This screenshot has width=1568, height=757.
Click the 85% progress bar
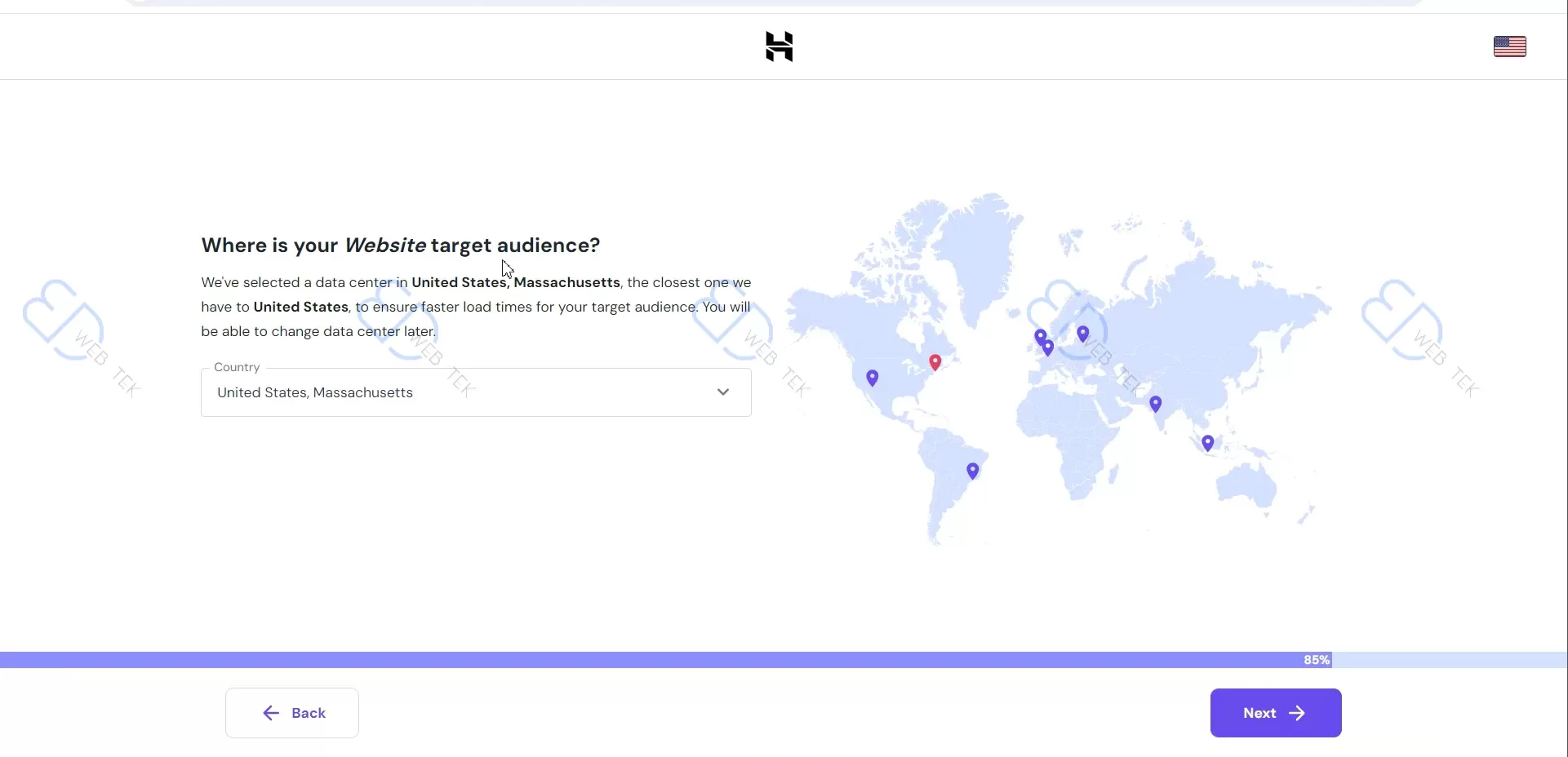tap(784, 660)
